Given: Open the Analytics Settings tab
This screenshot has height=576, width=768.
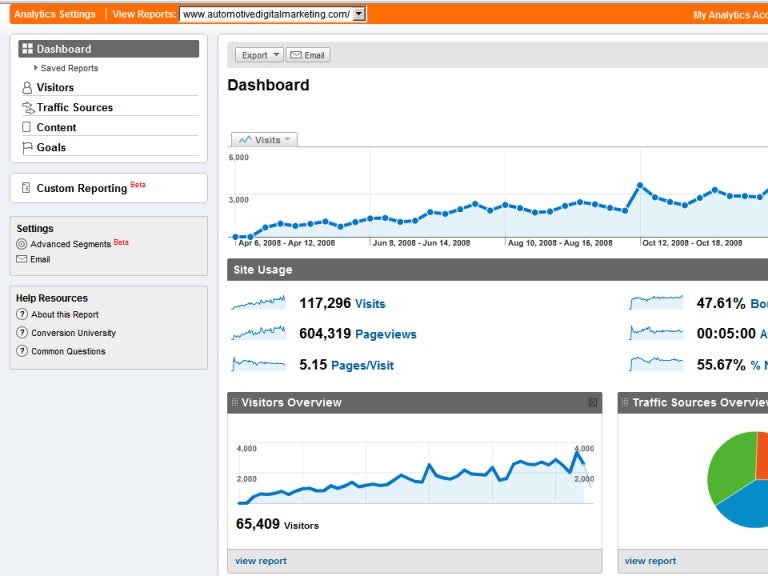Looking at the screenshot, I should pyautogui.click(x=55, y=14).
